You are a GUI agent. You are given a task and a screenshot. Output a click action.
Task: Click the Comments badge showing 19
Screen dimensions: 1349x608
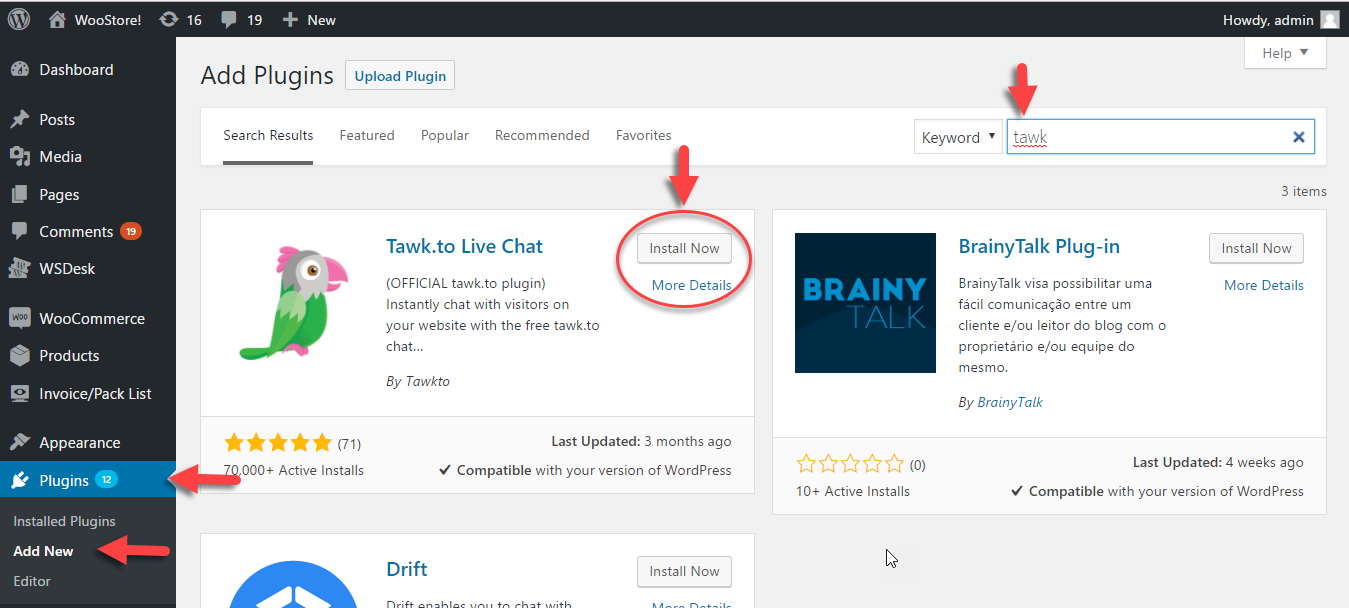[x=131, y=231]
